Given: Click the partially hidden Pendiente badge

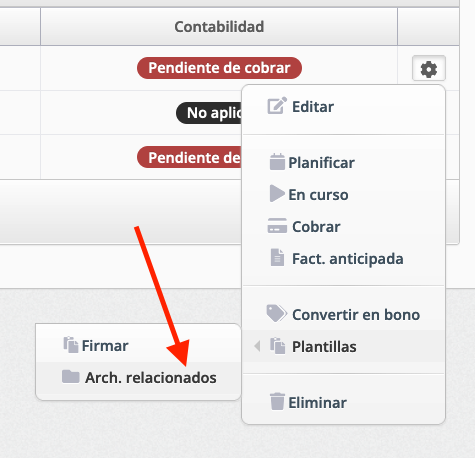Looking at the screenshot, I should tap(190, 157).
